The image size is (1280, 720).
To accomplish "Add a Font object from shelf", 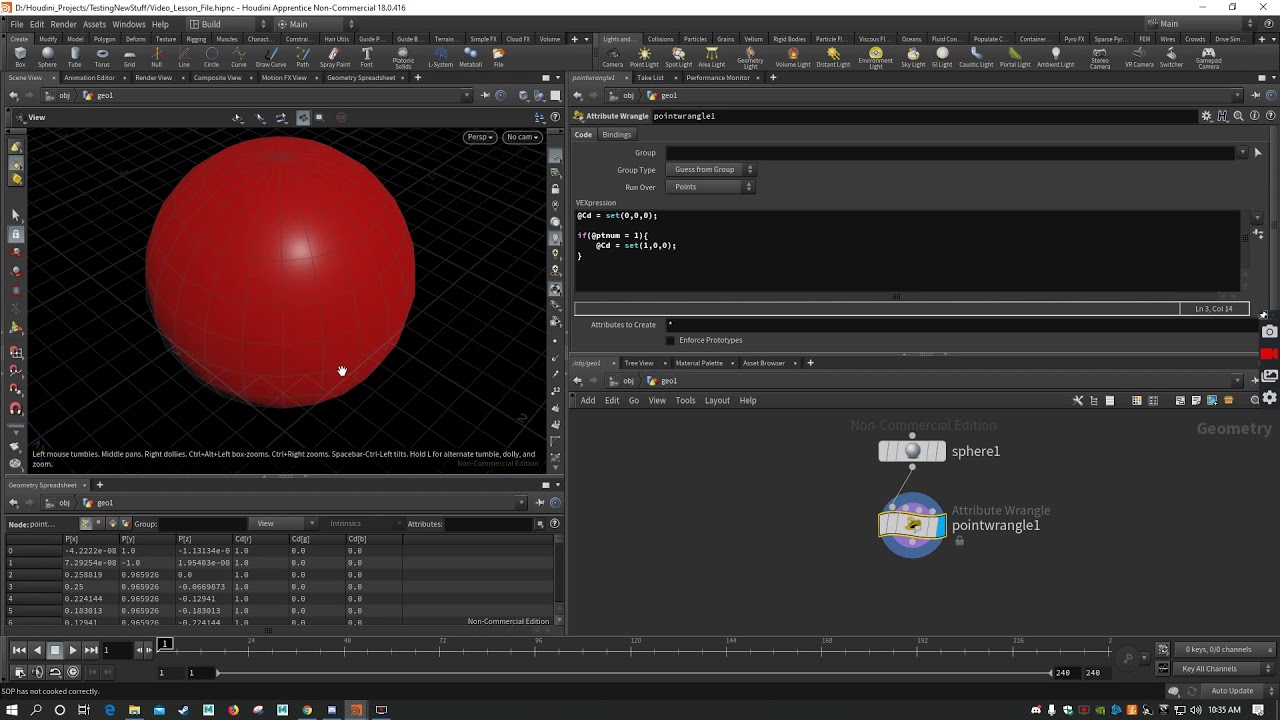I will click(367, 57).
